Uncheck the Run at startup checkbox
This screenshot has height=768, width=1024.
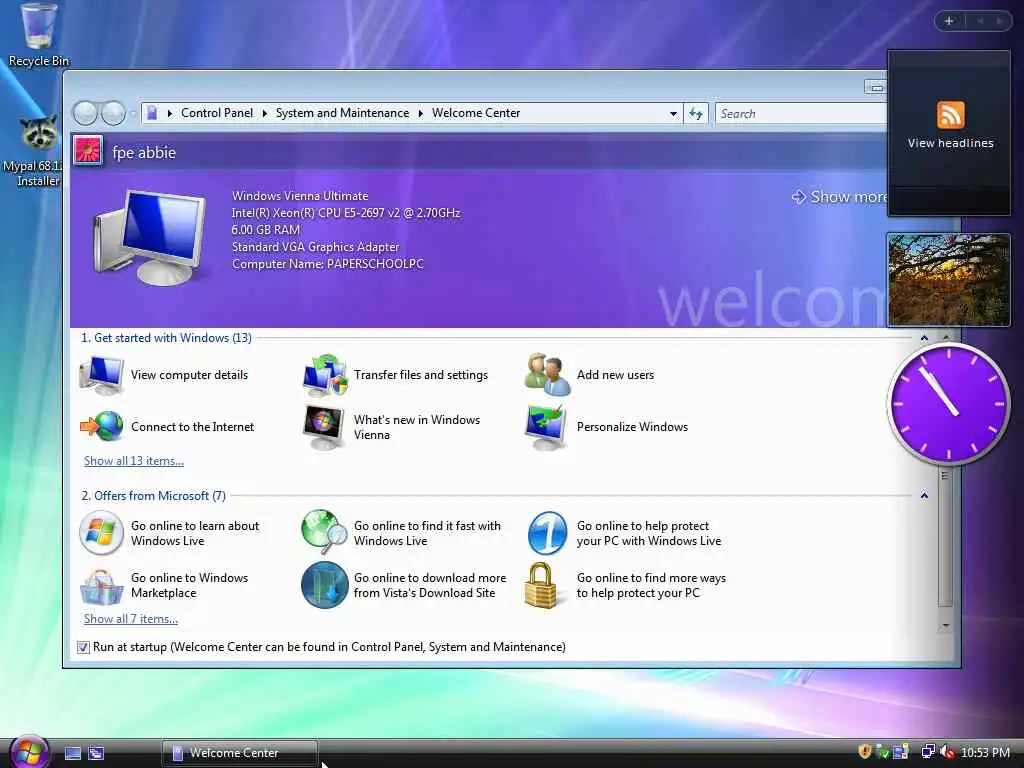83,647
